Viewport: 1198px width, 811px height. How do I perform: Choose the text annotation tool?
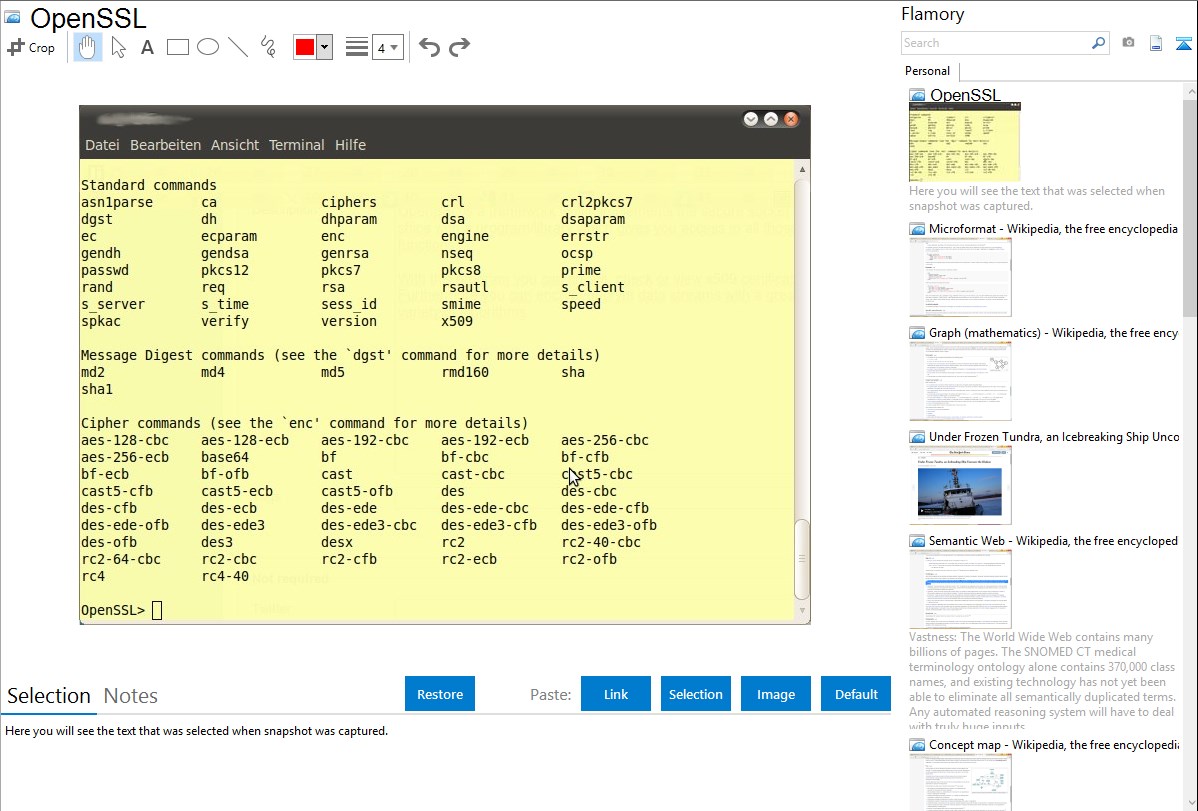(x=147, y=47)
